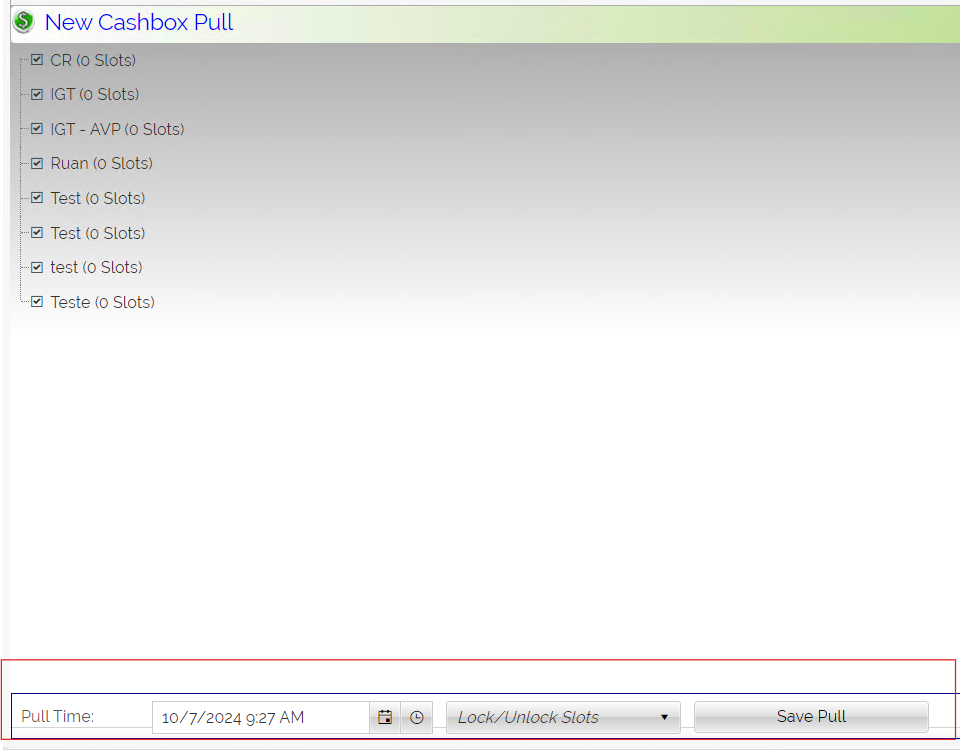Open the Lock/Unlock Slots dropdown

(563, 718)
